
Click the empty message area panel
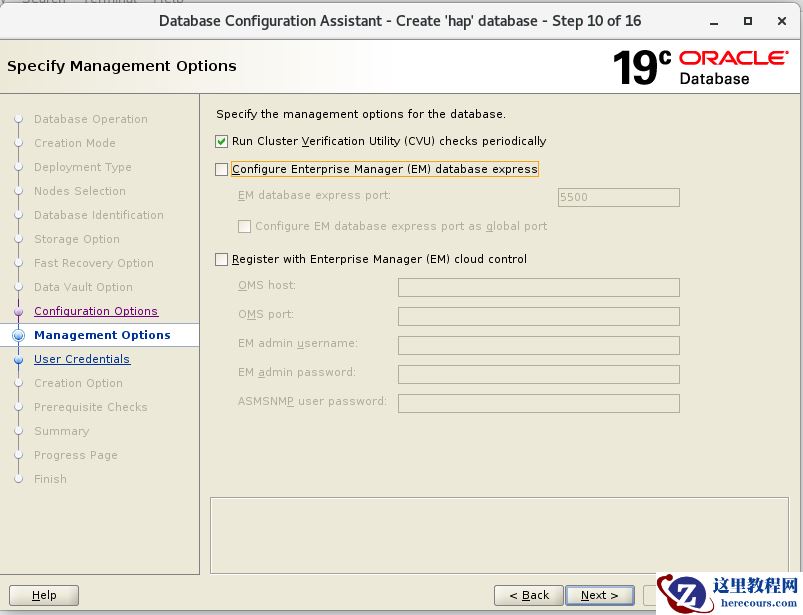[x=499, y=535]
